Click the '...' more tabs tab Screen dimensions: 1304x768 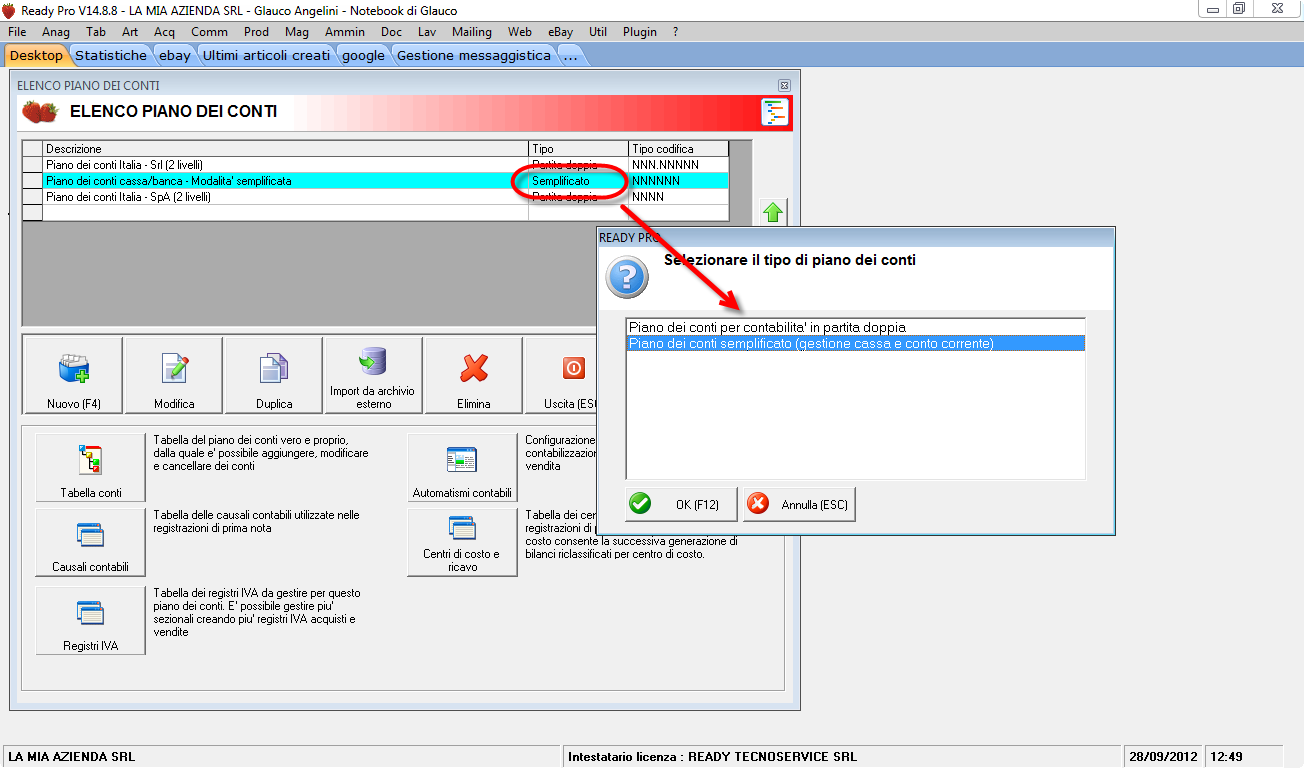click(571, 55)
